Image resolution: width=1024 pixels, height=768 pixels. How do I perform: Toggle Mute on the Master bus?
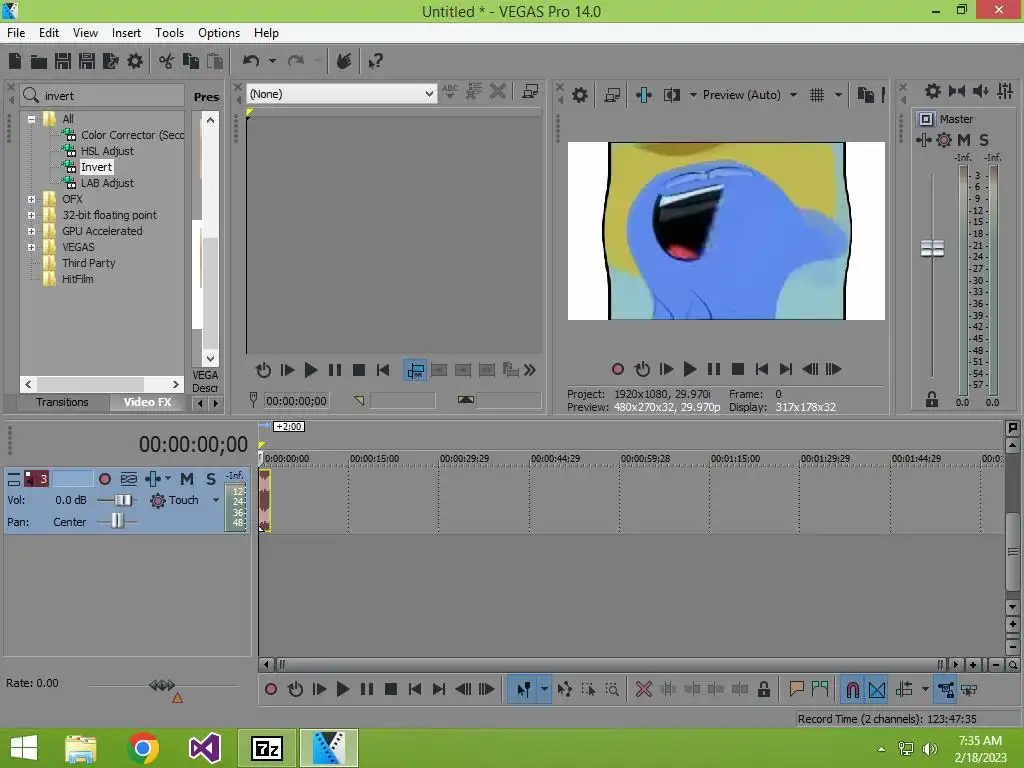964,140
